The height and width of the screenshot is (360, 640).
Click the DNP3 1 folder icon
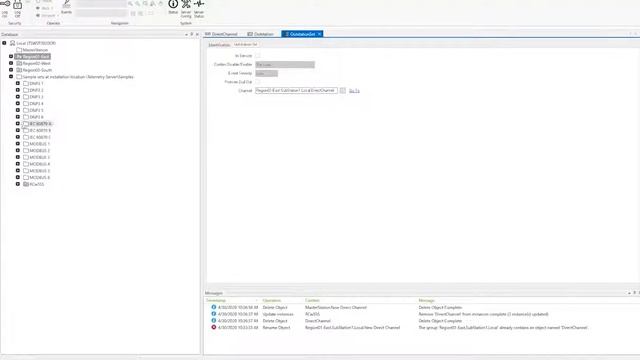tap(26, 83)
